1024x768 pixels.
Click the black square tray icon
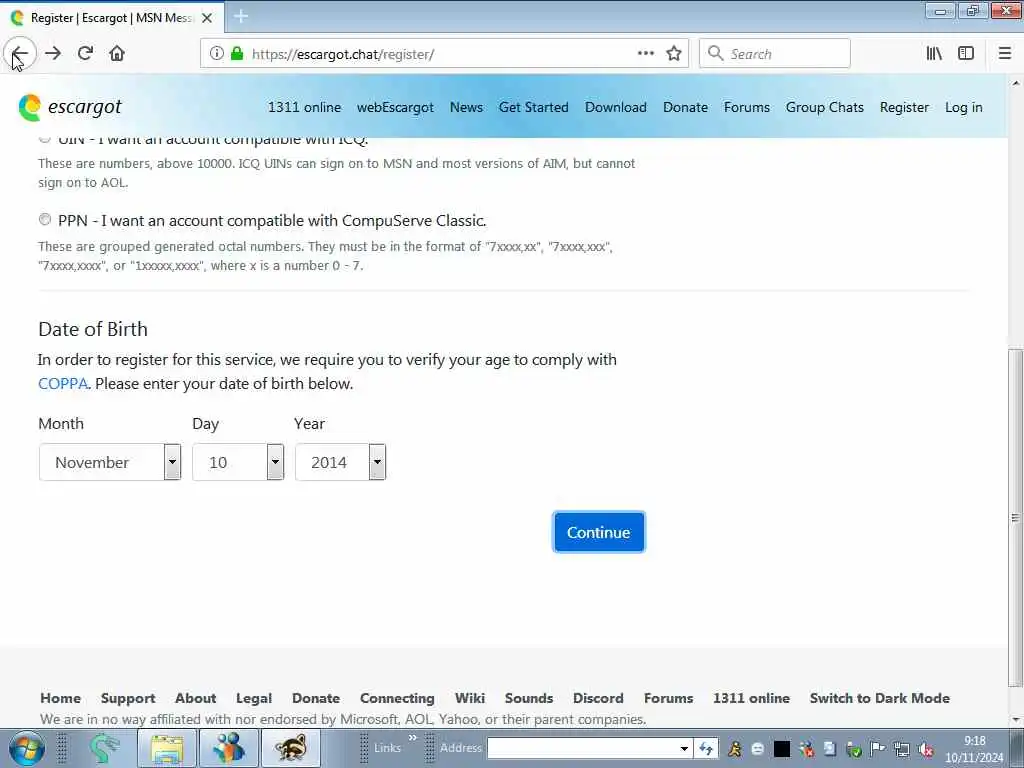(x=782, y=749)
